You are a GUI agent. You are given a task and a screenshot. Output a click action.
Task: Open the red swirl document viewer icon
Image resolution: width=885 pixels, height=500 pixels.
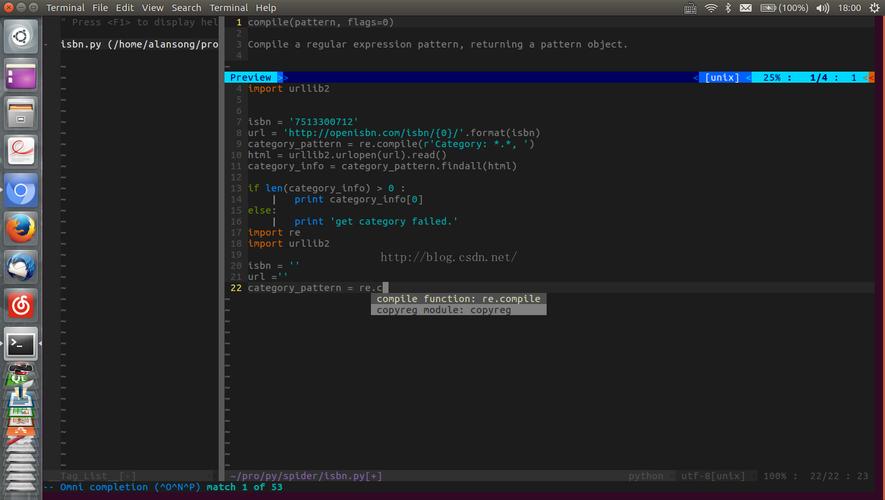point(21,151)
